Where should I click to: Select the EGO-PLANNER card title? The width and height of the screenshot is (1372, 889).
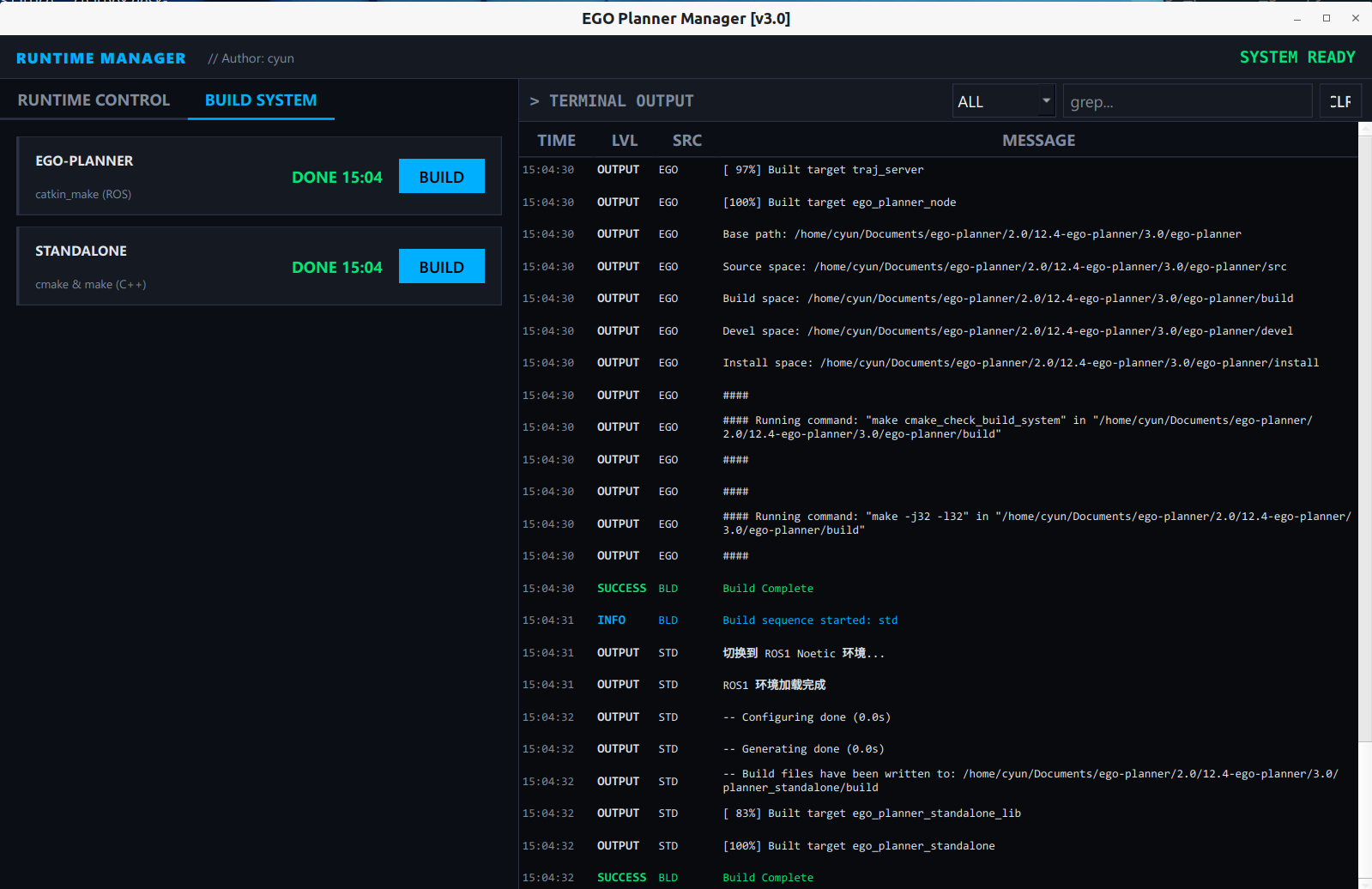[84, 161]
